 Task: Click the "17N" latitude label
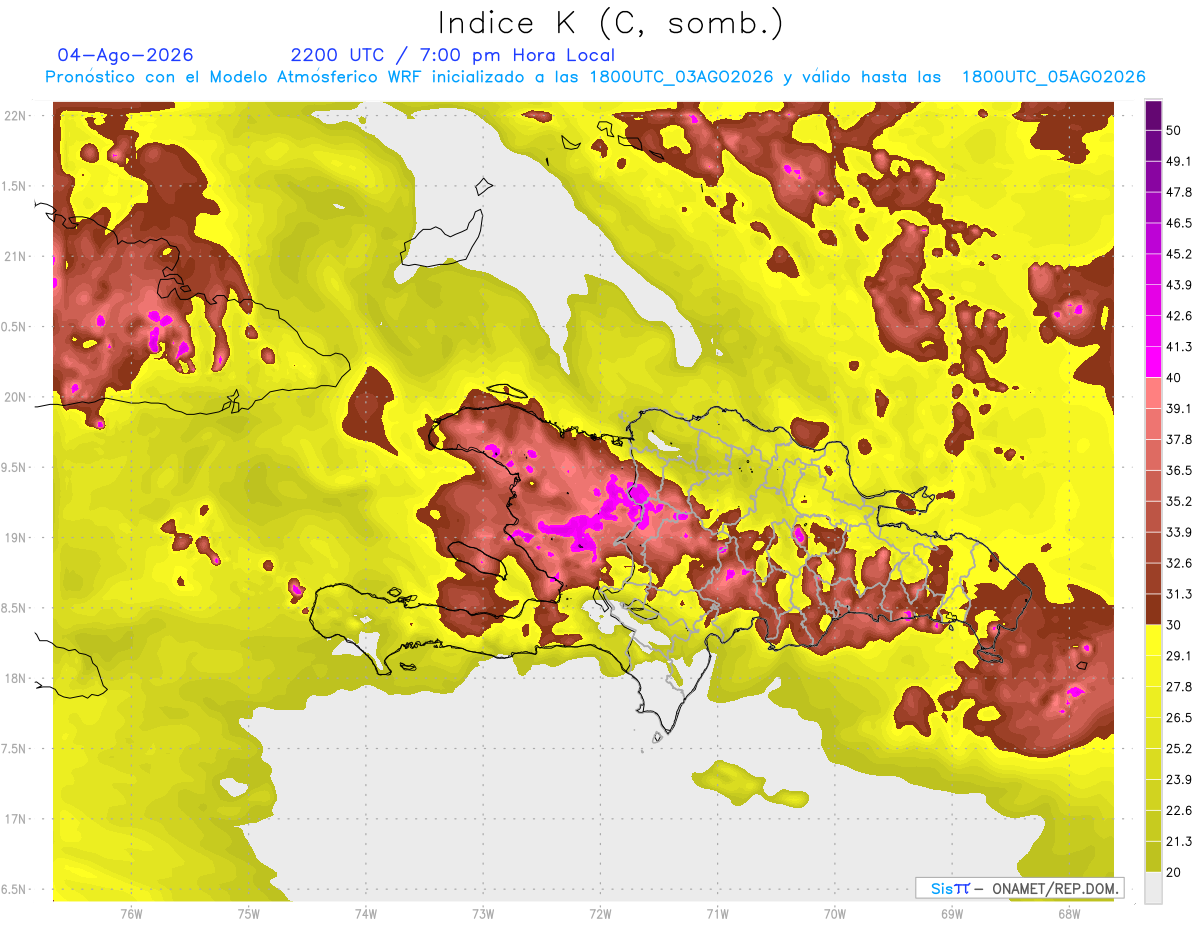14,820
